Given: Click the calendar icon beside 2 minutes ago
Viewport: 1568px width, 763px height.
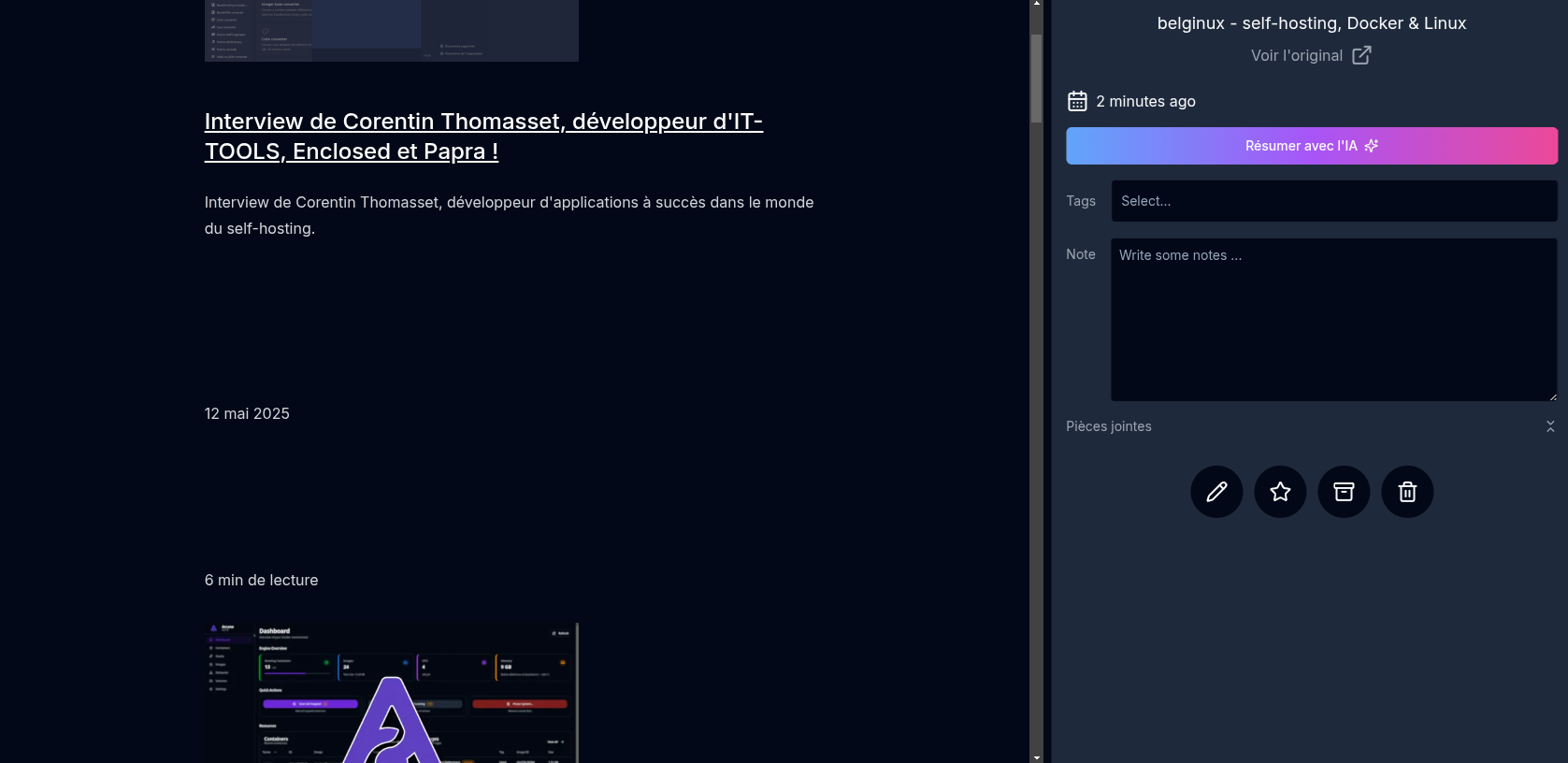Looking at the screenshot, I should pyautogui.click(x=1077, y=101).
